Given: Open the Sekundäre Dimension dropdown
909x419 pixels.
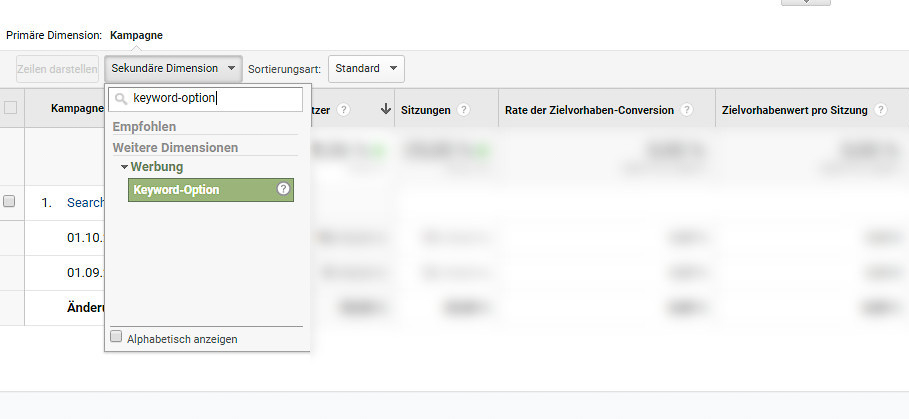Looking at the screenshot, I should pos(173,69).
